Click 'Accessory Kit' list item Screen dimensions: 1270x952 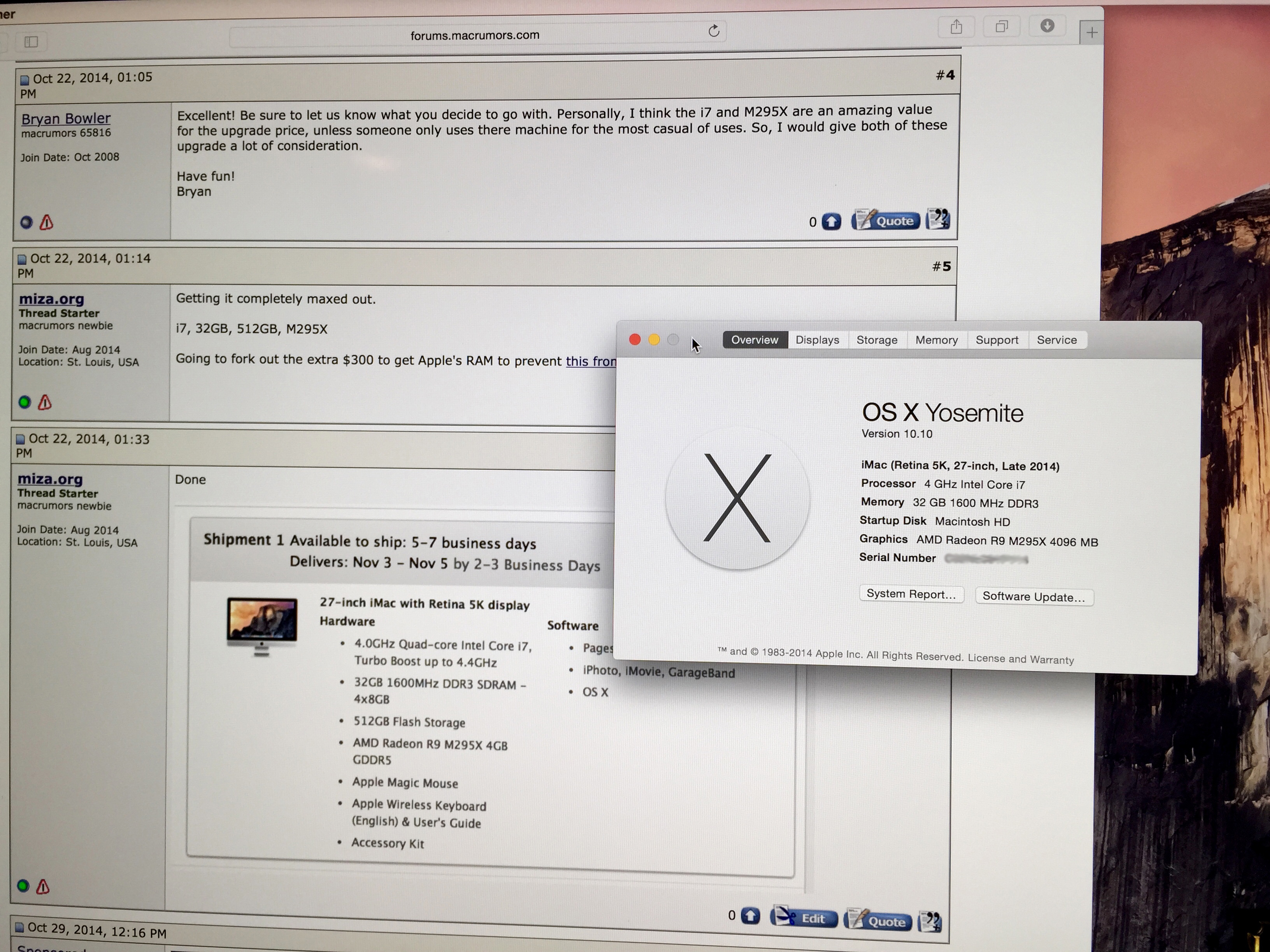click(388, 843)
